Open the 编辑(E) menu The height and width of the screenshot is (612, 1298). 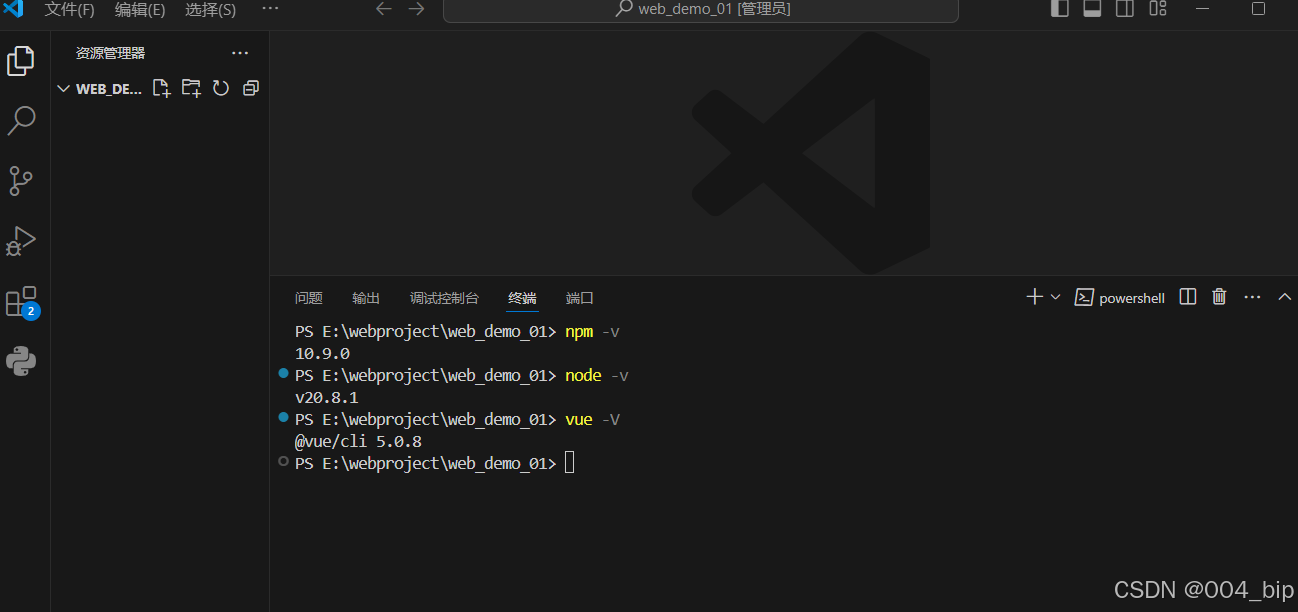click(x=140, y=10)
